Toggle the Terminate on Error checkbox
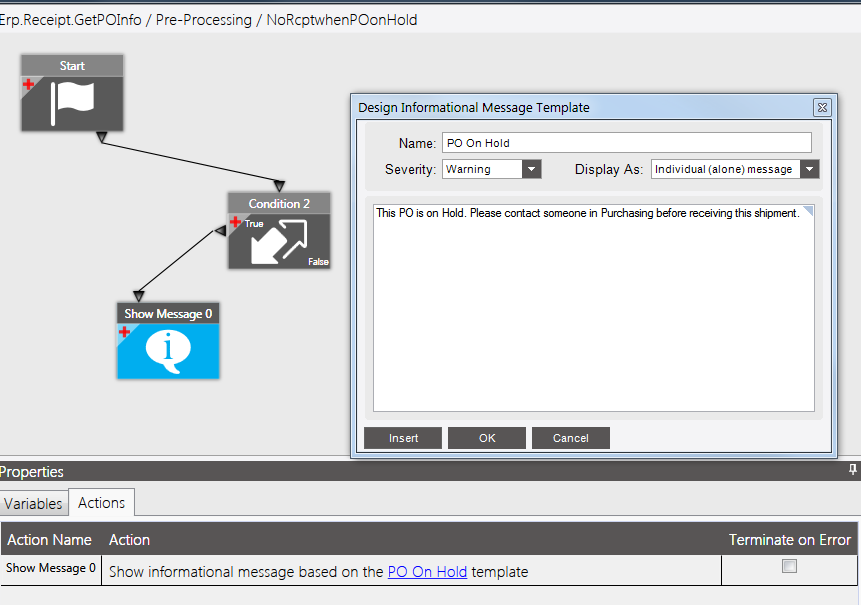 pyautogui.click(x=789, y=566)
